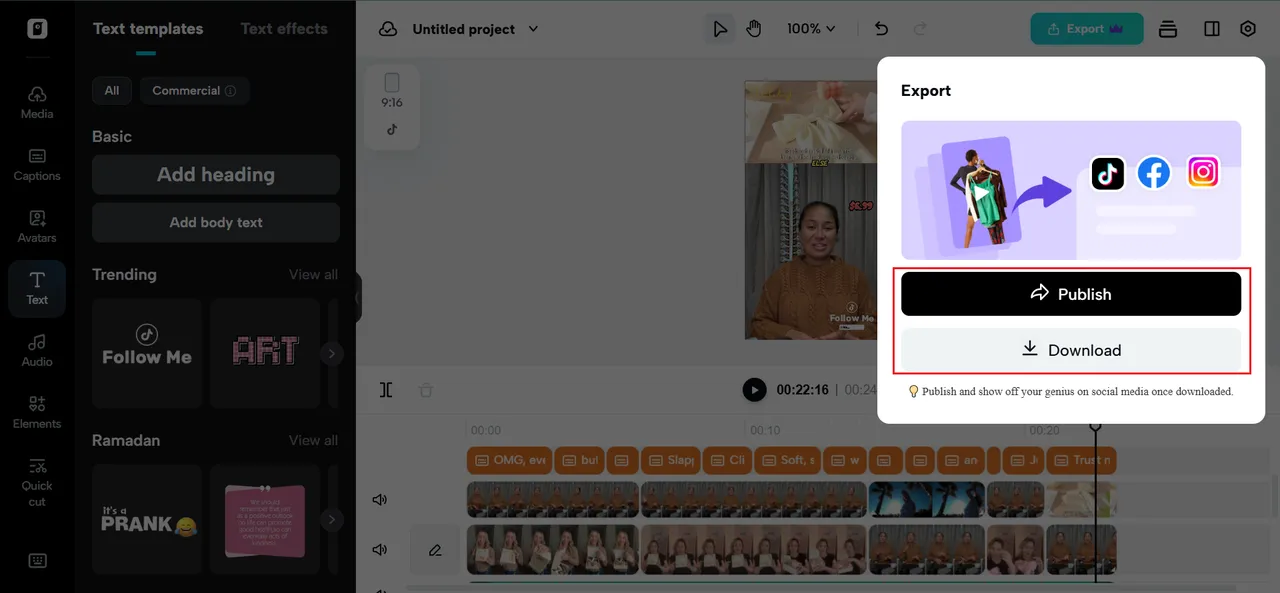This screenshot has height=593, width=1280.
Task: Select the hand pan tool
Action: (753, 29)
